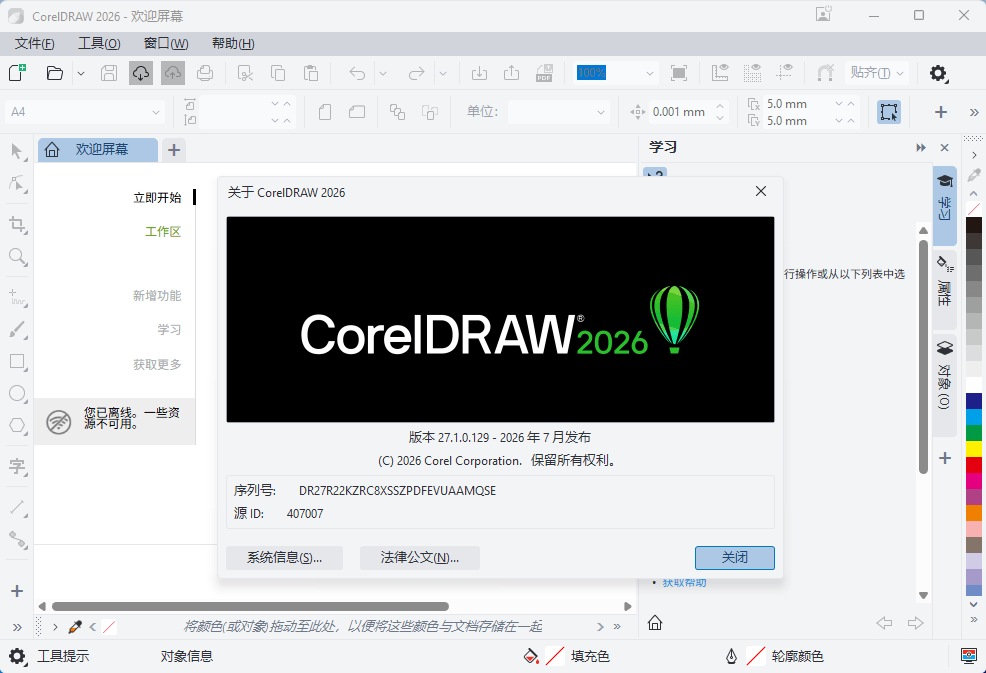The height and width of the screenshot is (673, 986).
Task: Open the 对象(O) docker side tab
Action: click(944, 385)
